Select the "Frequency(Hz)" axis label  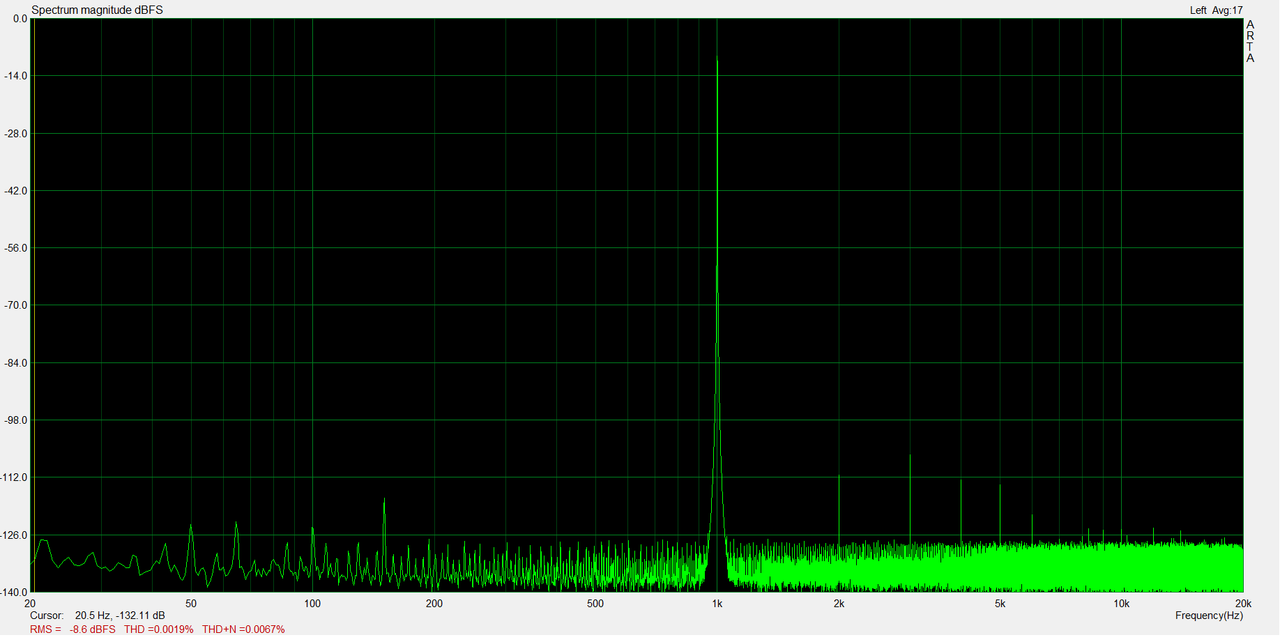(1209, 616)
